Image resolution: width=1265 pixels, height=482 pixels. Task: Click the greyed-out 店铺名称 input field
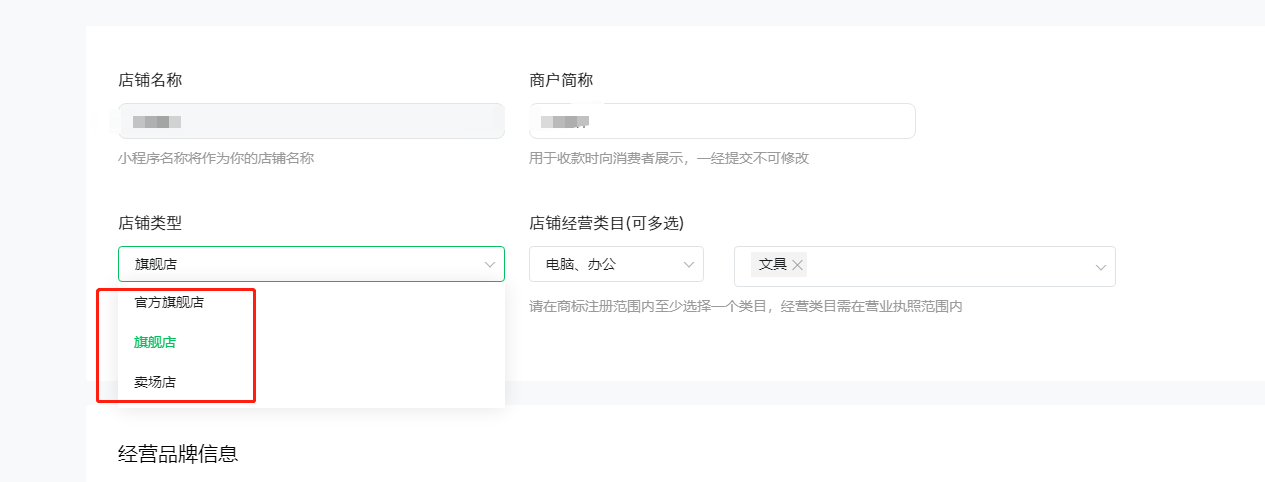pos(311,121)
